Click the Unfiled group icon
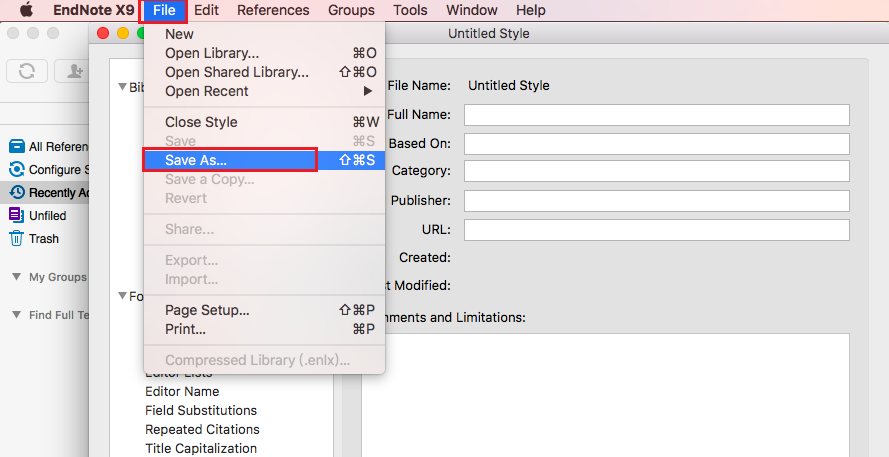This screenshot has height=457, width=889. [x=16, y=215]
